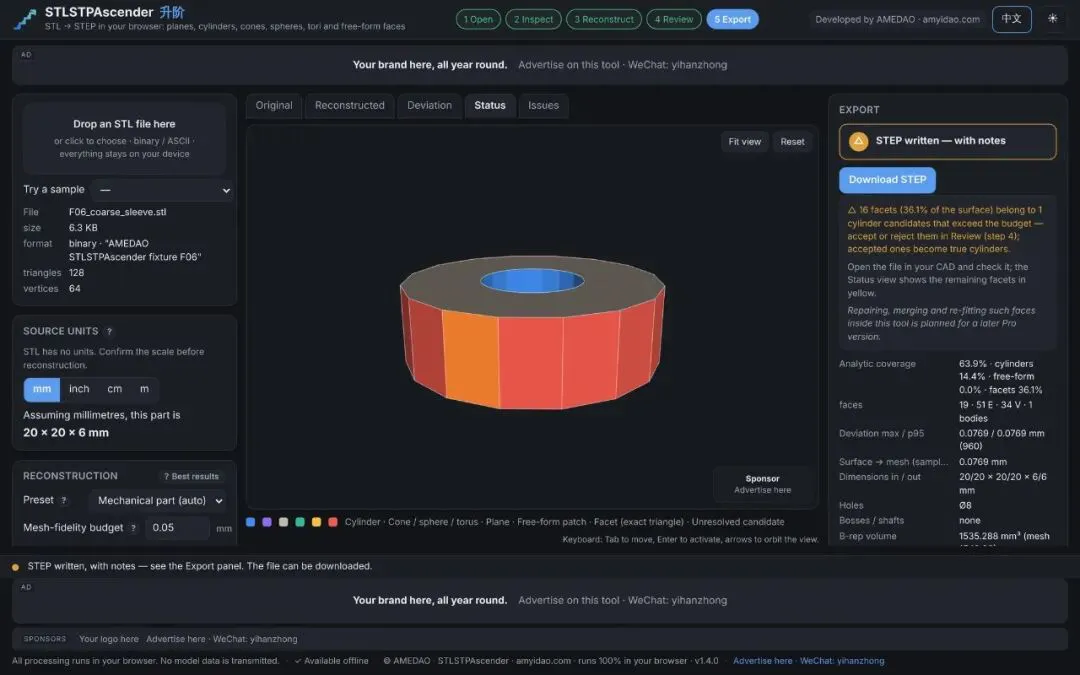This screenshot has height=675, width=1080.
Task: Switch interface language to 中文
Action: (1011, 19)
